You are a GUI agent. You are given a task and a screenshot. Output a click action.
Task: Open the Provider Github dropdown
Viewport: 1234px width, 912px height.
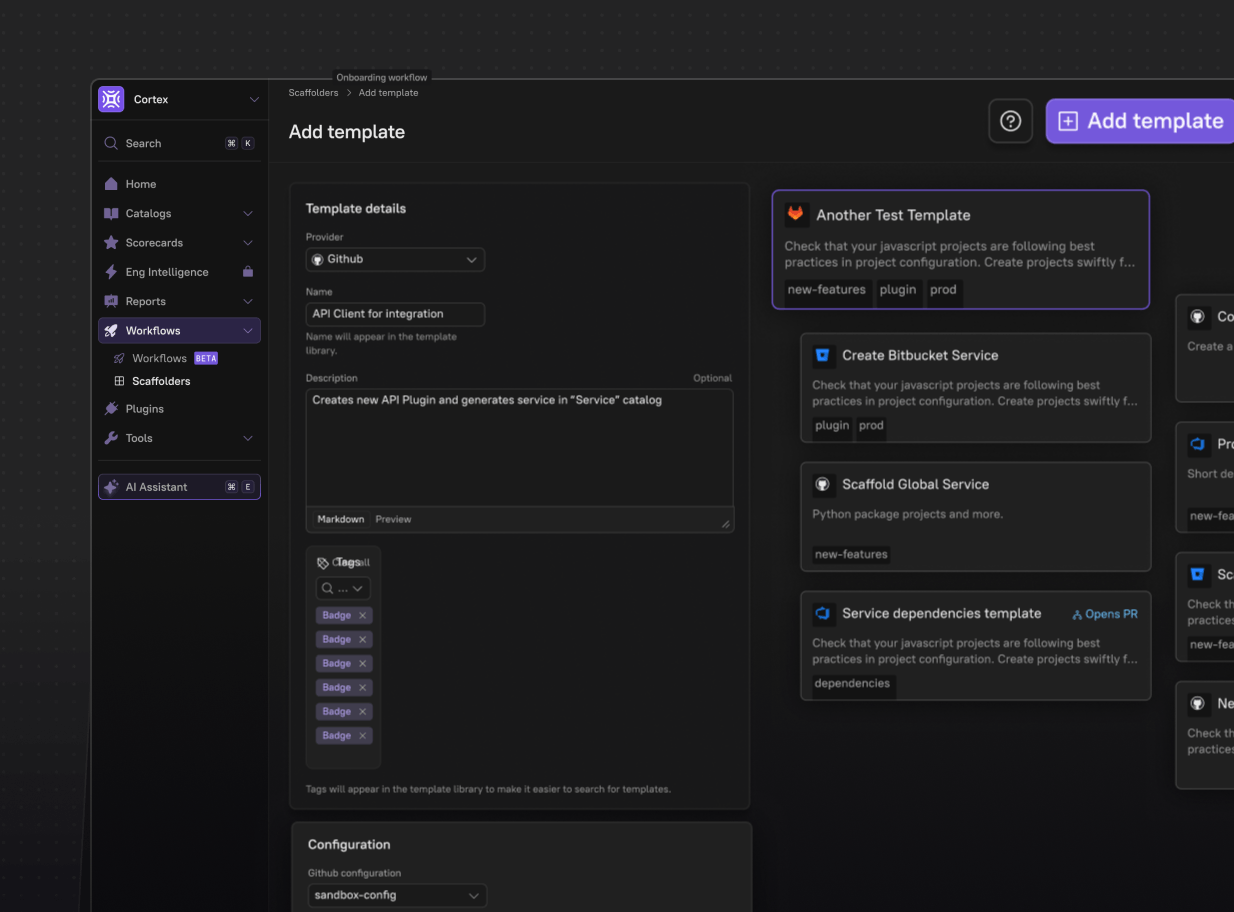395,260
